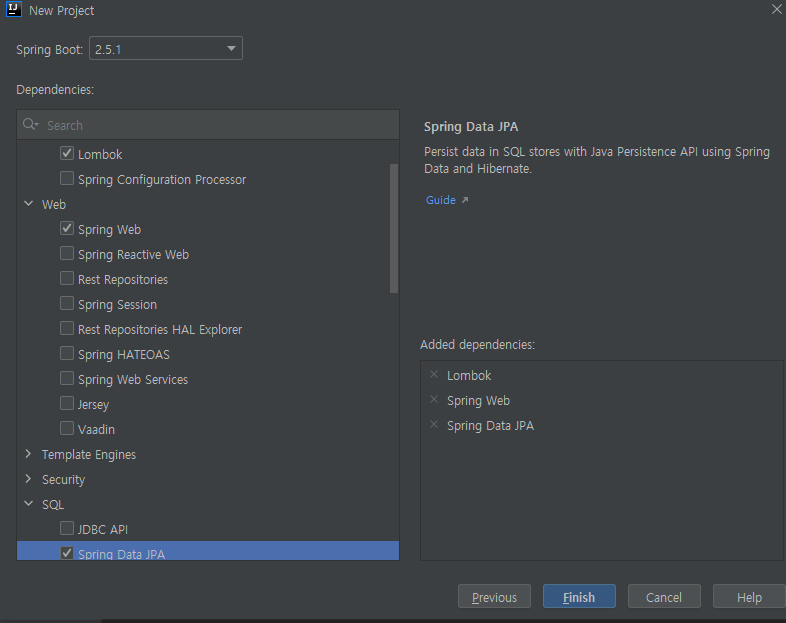
Task: Enable the Jersey checkbox
Action: (x=67, y=403)
